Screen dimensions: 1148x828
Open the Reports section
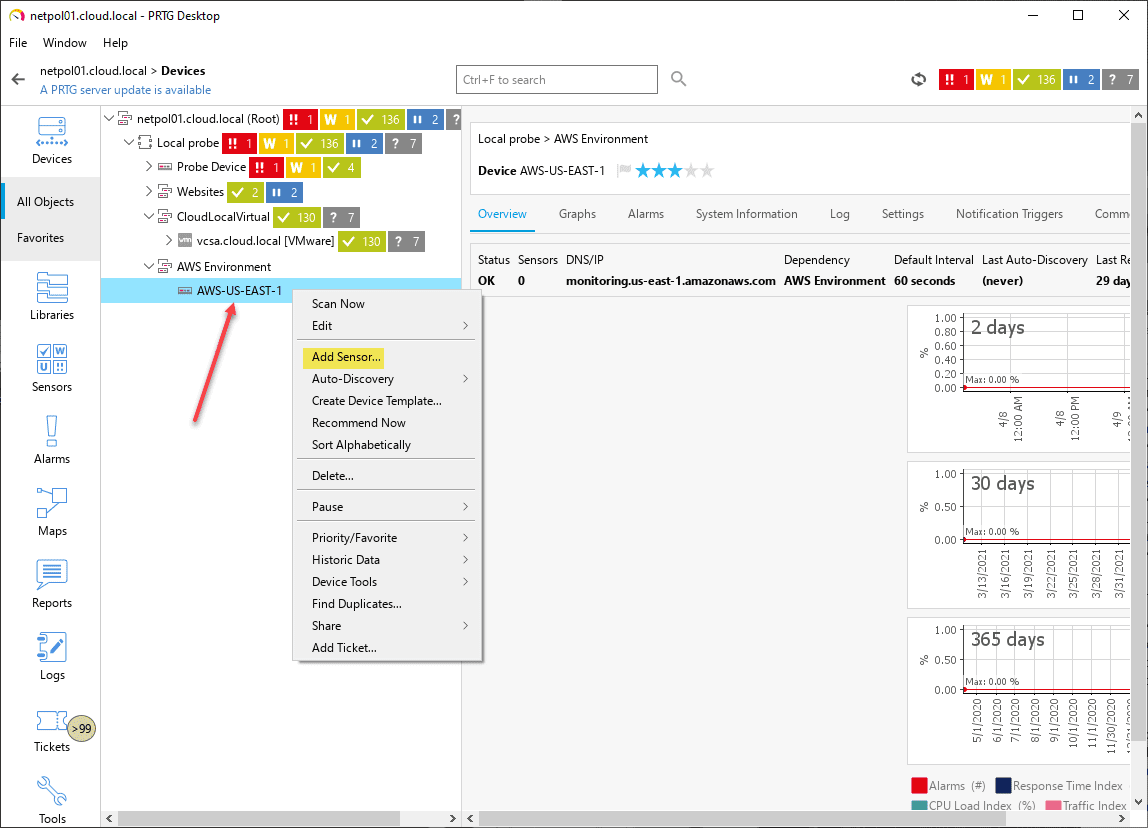point(51,584)
